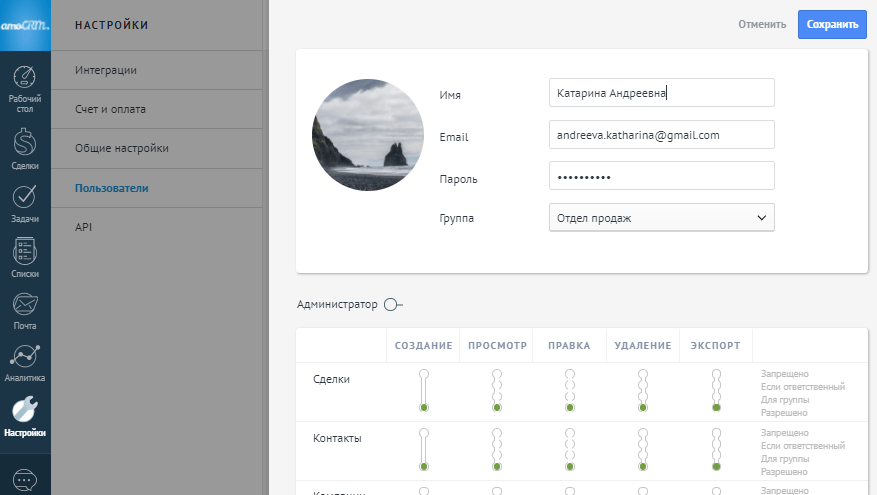This screenshot has width=877, height=495.
Task: Toggle the Администратор switch
Action: (393, 304)
